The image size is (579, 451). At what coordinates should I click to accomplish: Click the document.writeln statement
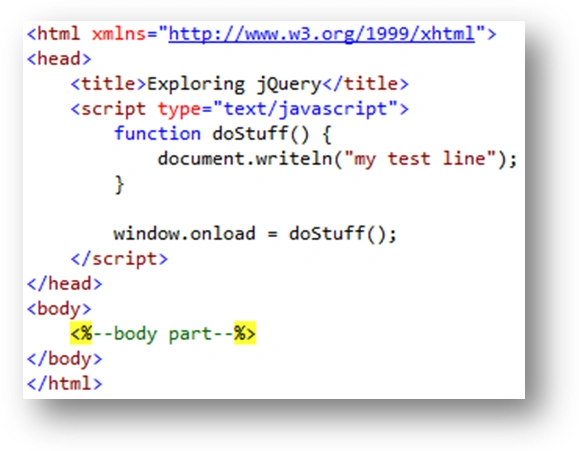338,159
